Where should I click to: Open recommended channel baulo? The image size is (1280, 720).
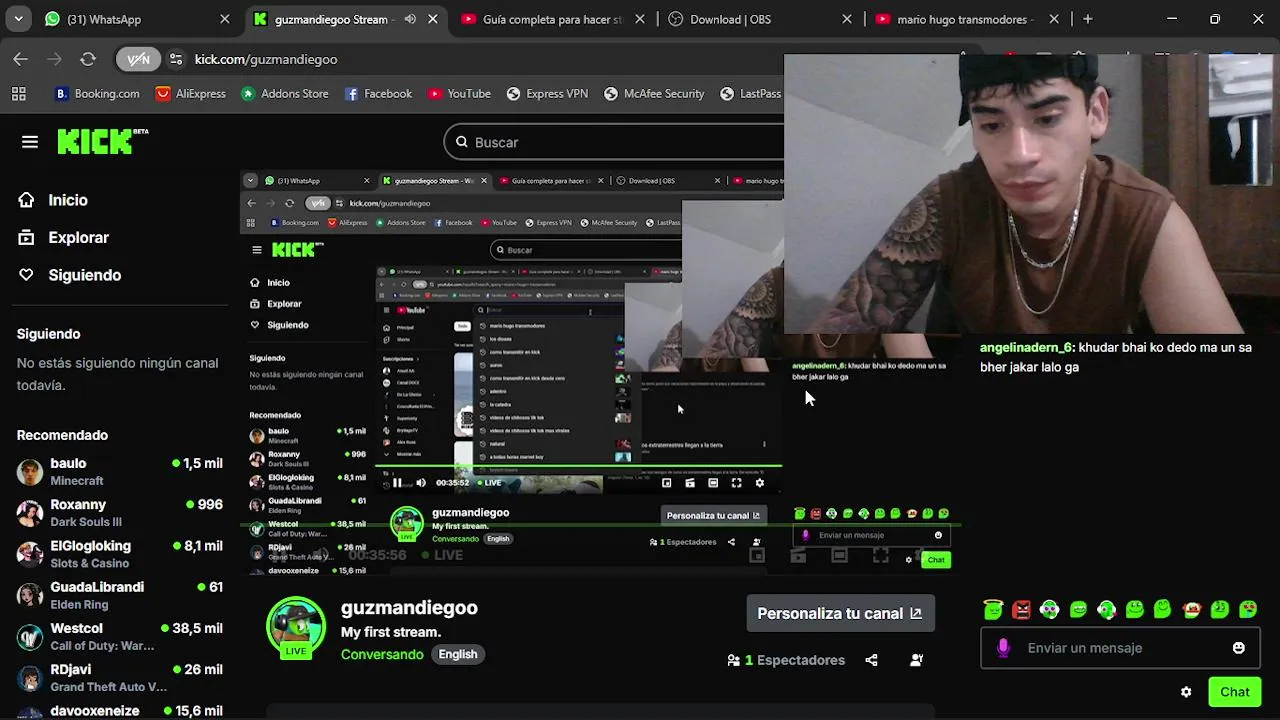point(120,471)
